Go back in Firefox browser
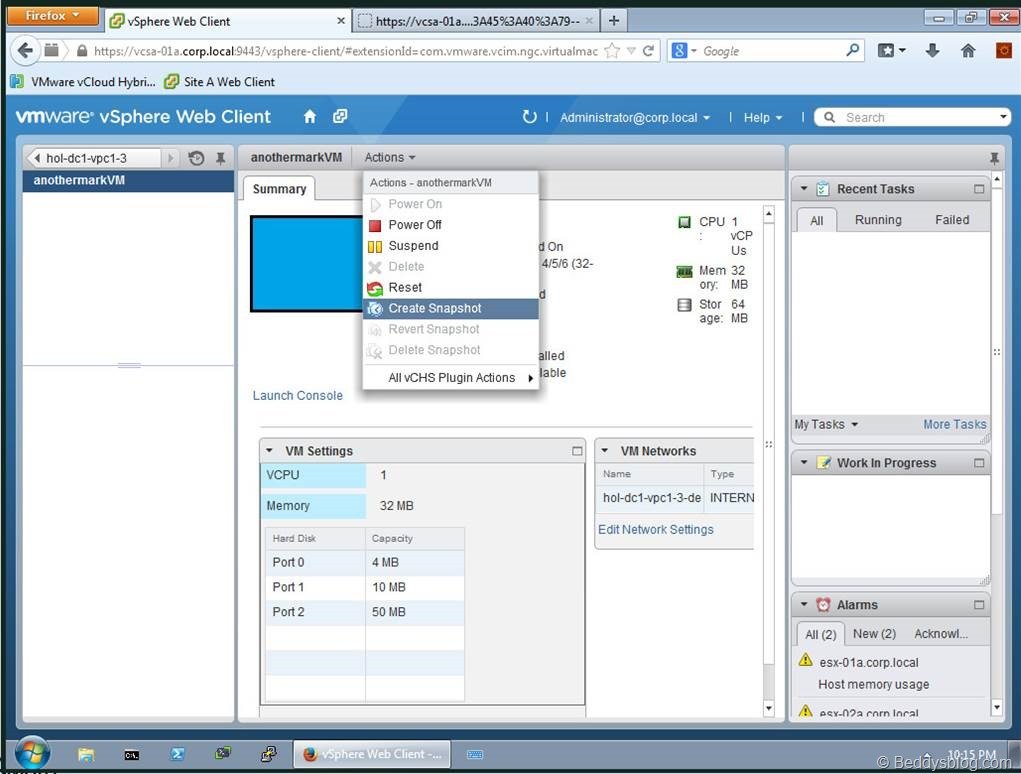 (25, 50)
